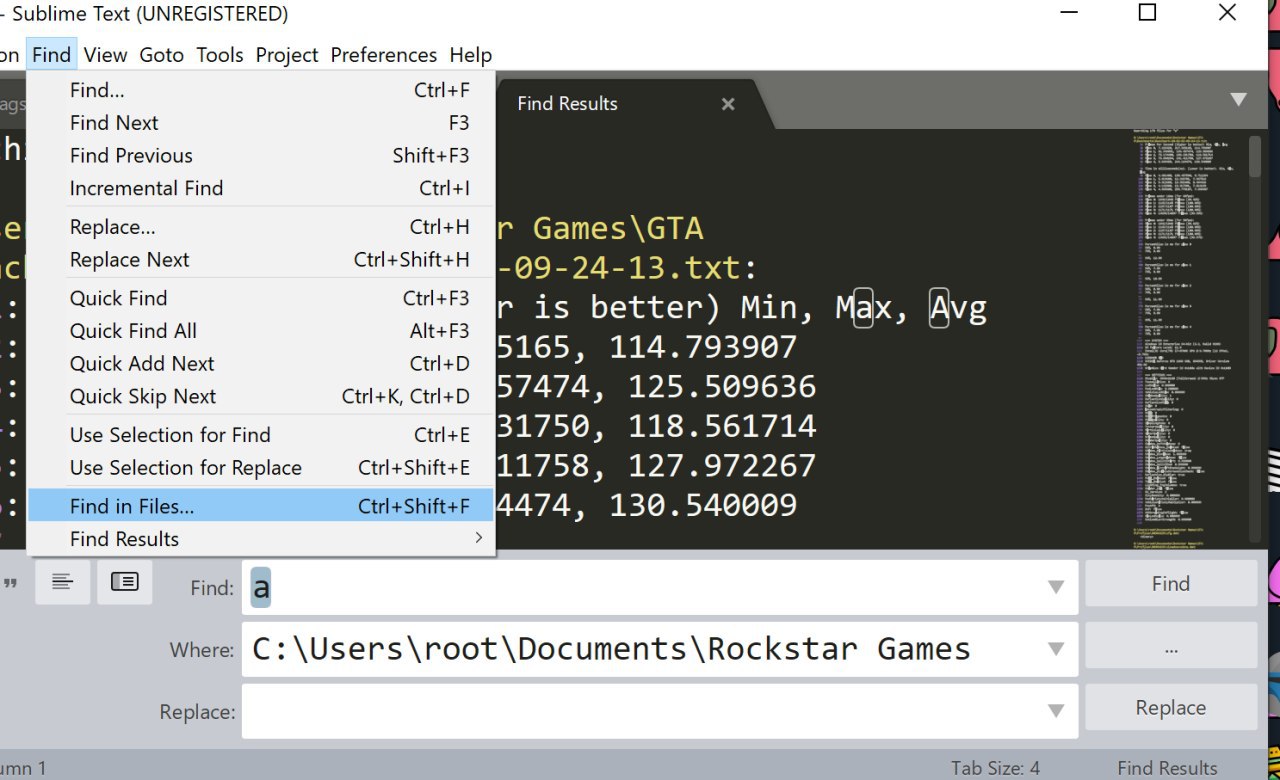Select Quick Find All

261,331
